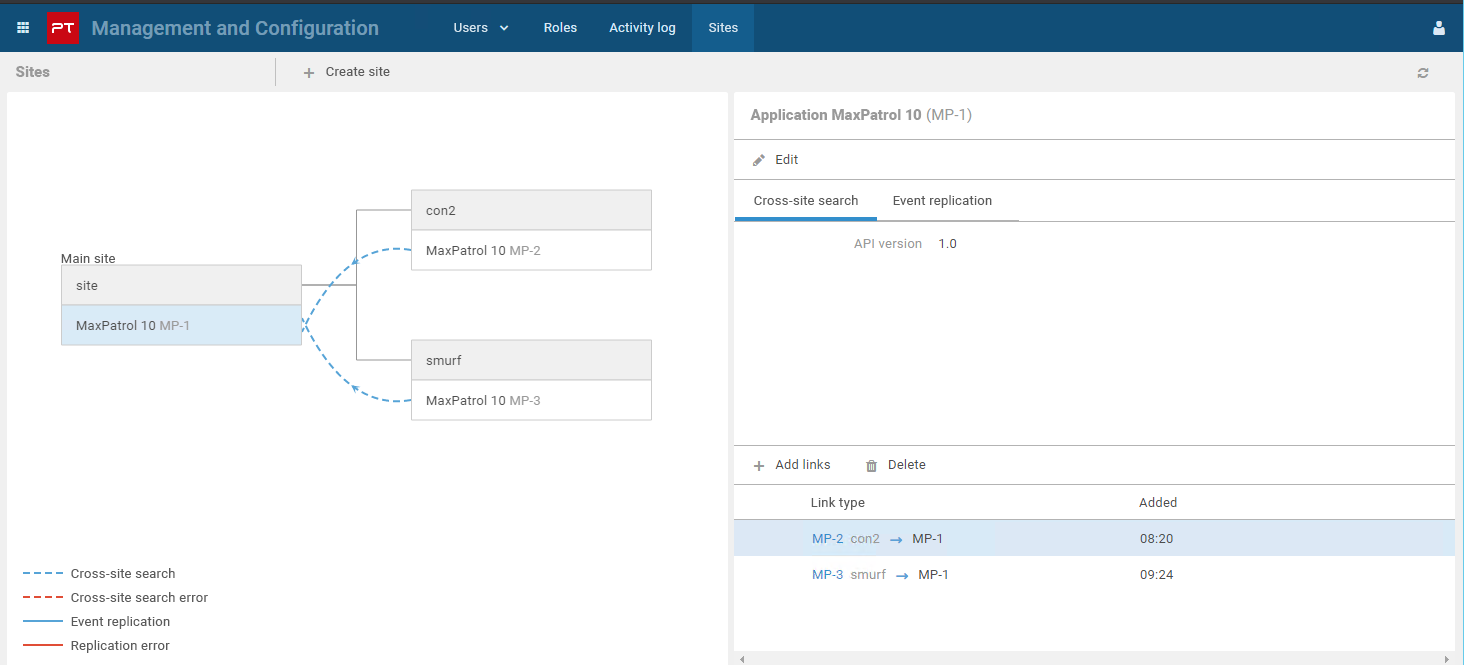Select the 09:24 link row
This screenshot has height=665, width=1464.
coord(1094,574)
